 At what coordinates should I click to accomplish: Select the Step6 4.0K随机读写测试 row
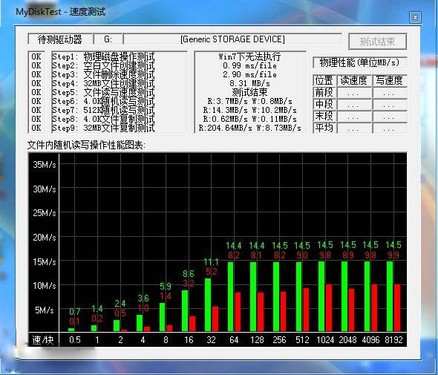[103, 101]
